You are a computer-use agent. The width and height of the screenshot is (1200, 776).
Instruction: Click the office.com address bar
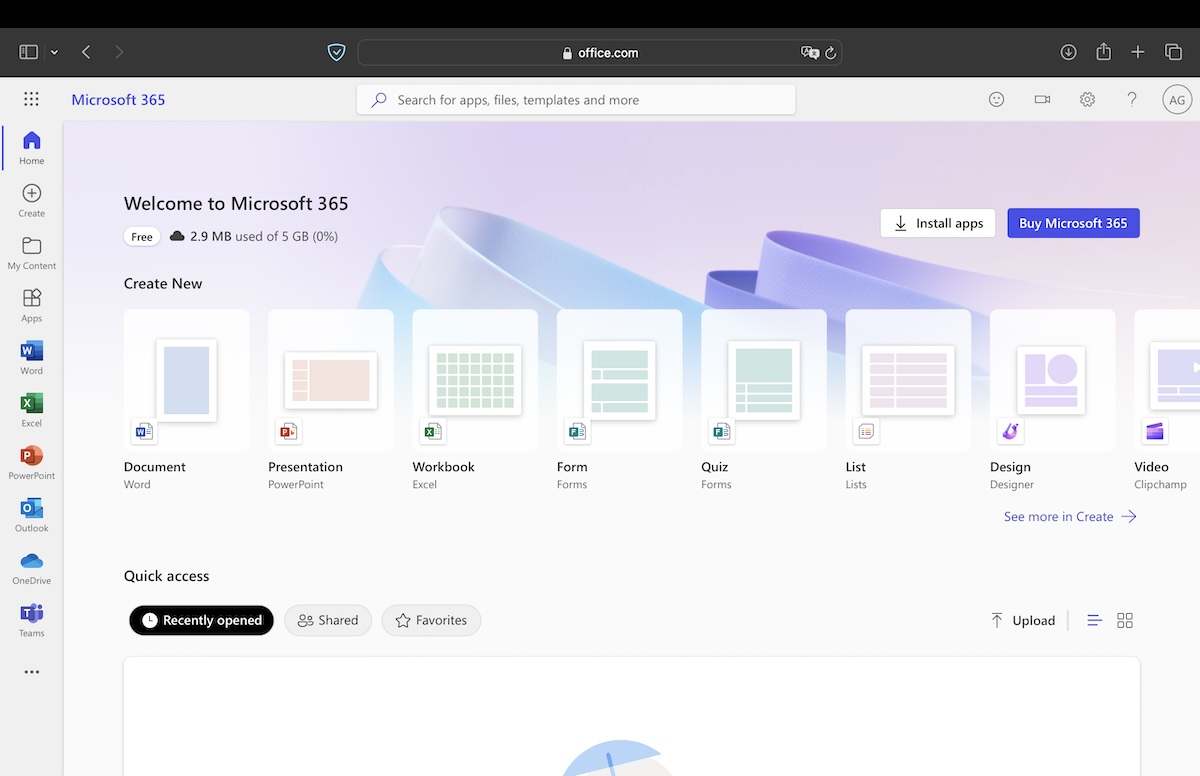(x=600, y=52)
